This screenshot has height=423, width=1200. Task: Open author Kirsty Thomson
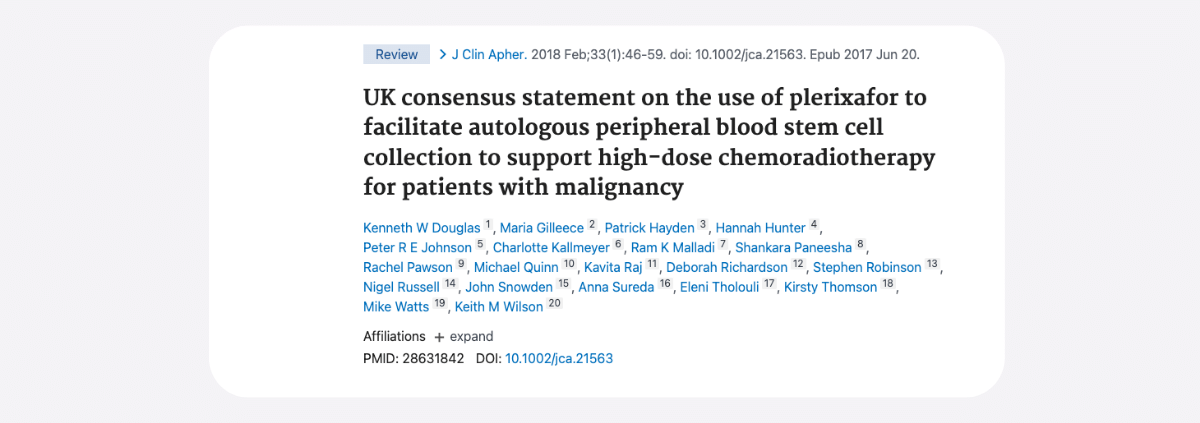point(830,287)
